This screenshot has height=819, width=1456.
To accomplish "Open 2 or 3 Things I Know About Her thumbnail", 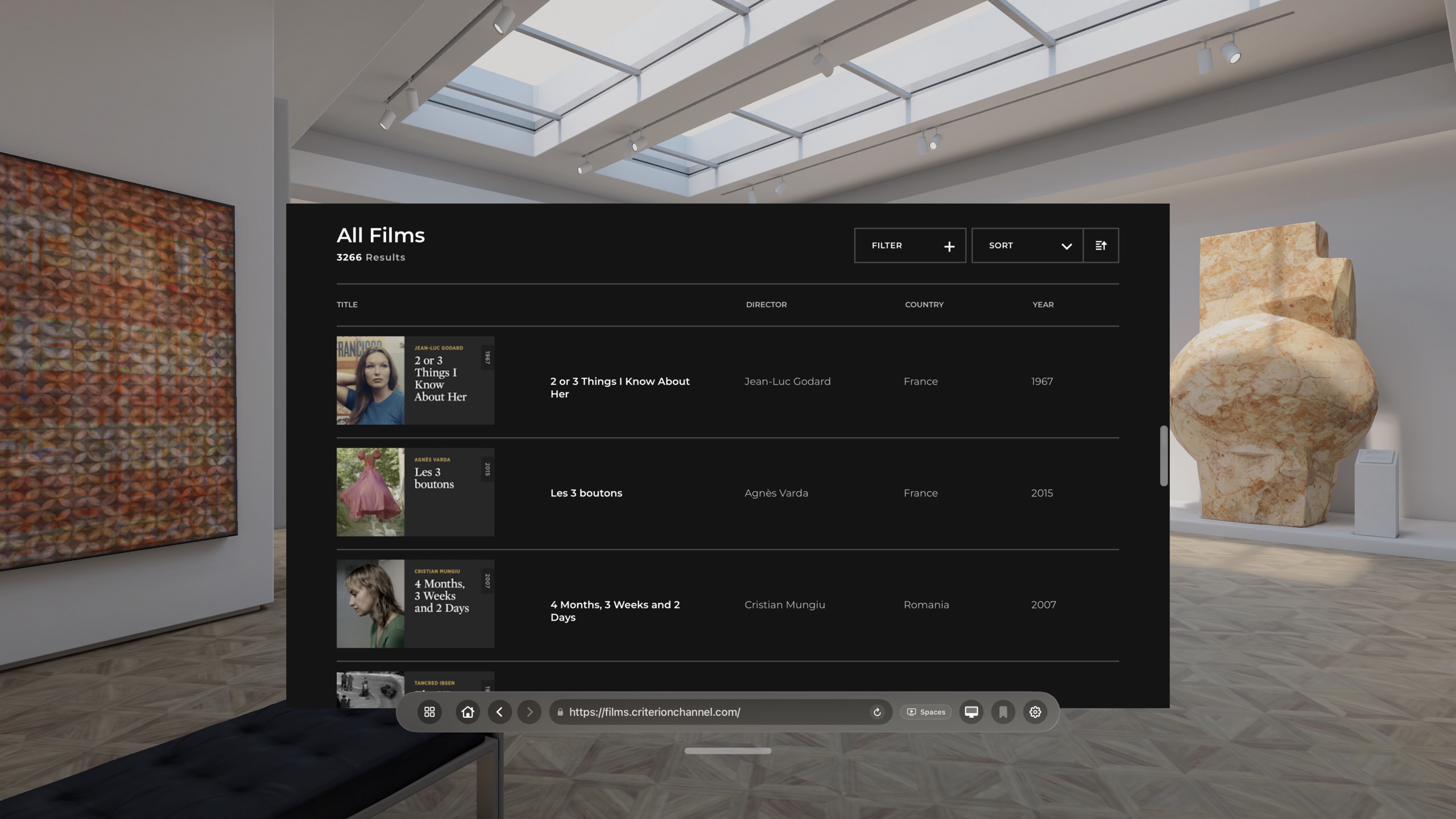I will [415, 380].
